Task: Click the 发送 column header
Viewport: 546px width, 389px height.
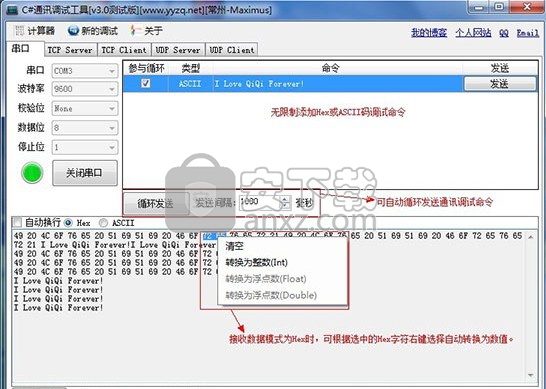Action: 500,69
